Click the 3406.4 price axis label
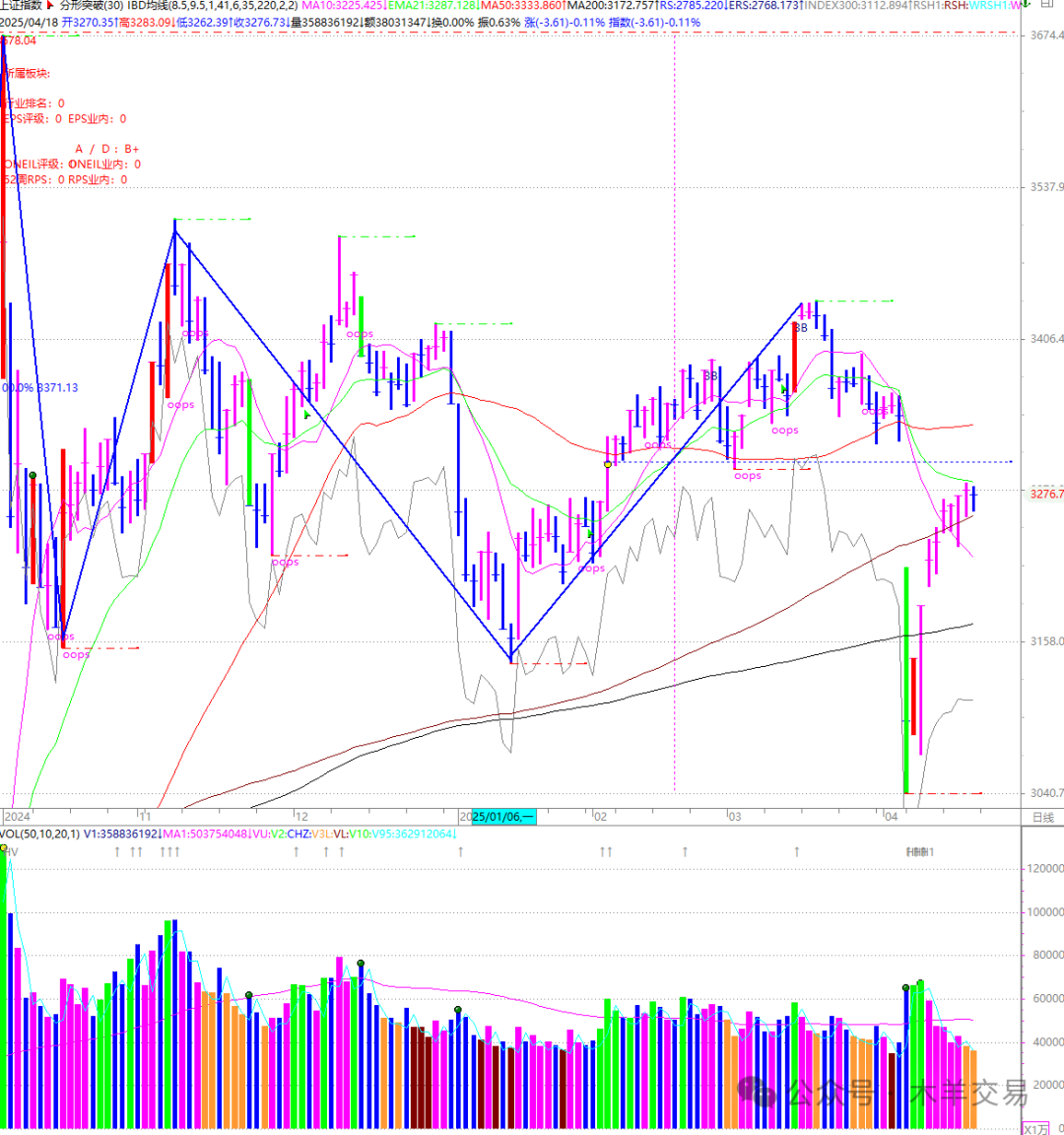This screenshot has height=1135, width=1064. pos(1046,338)
